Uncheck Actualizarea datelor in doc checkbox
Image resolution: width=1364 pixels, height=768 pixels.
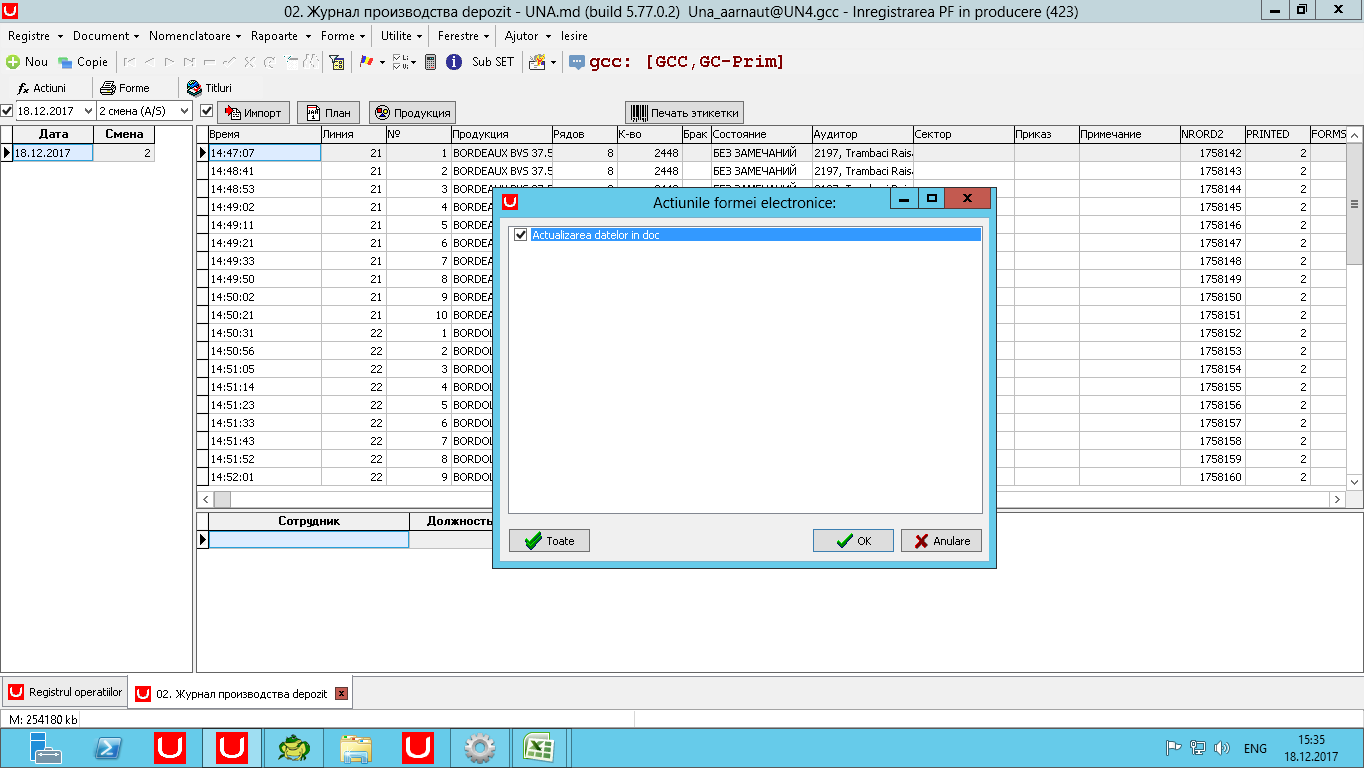tap(520, 235)
